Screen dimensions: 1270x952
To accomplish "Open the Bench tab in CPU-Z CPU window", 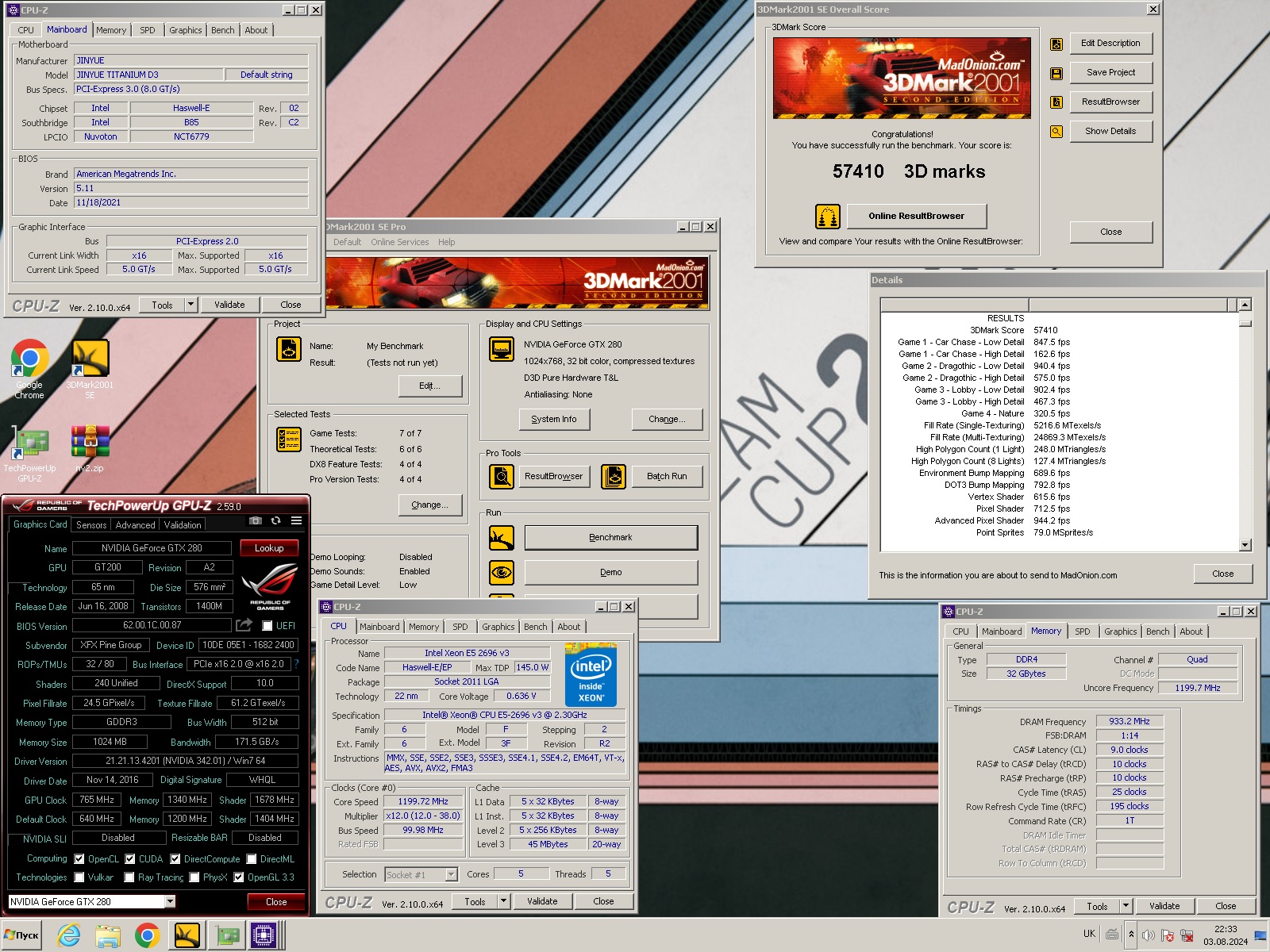I will tap(536, 627).
